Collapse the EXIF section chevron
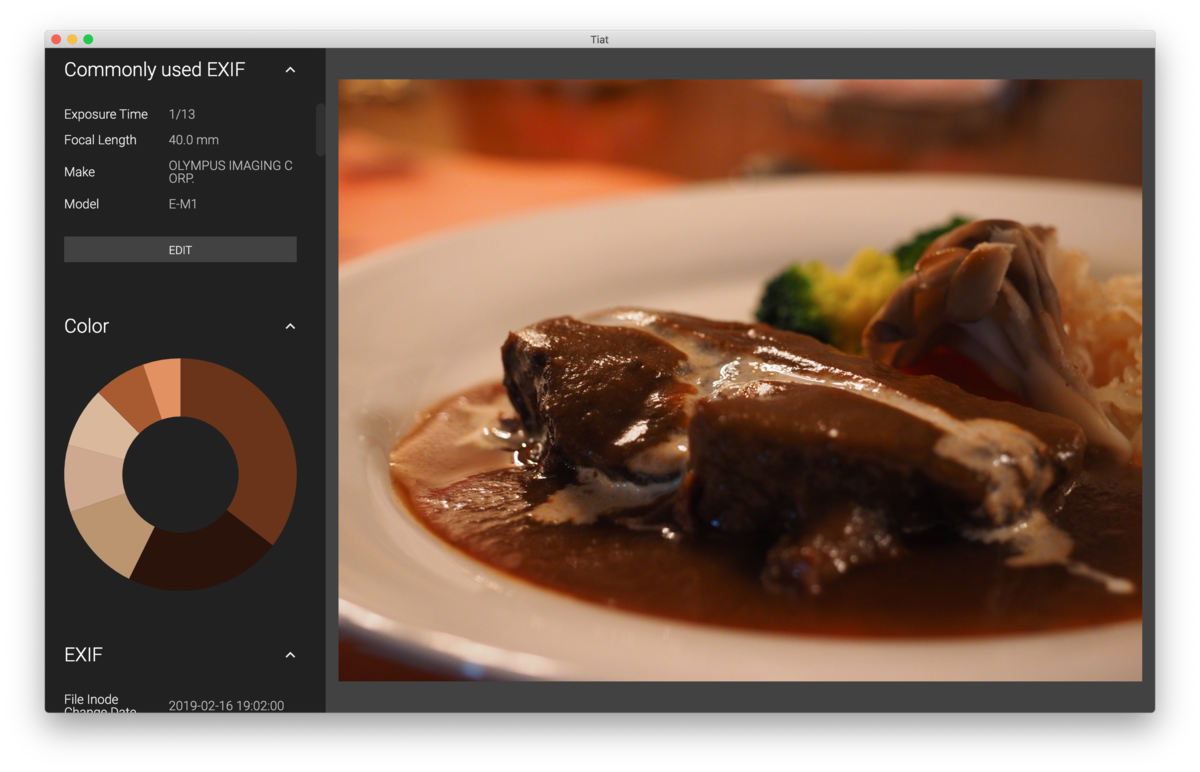 [290, 655]
